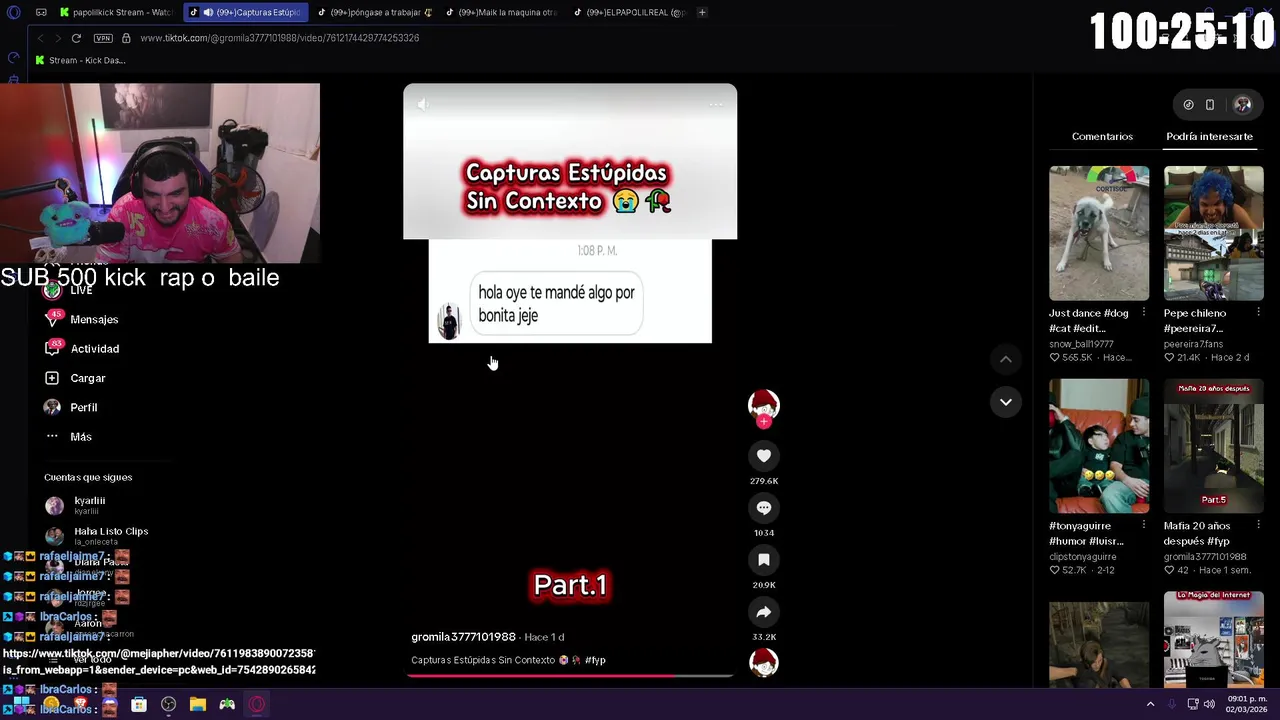Go back with the browser back arrow
Image resolution: width=1280 pixels, height=720 pixels.
40,38
